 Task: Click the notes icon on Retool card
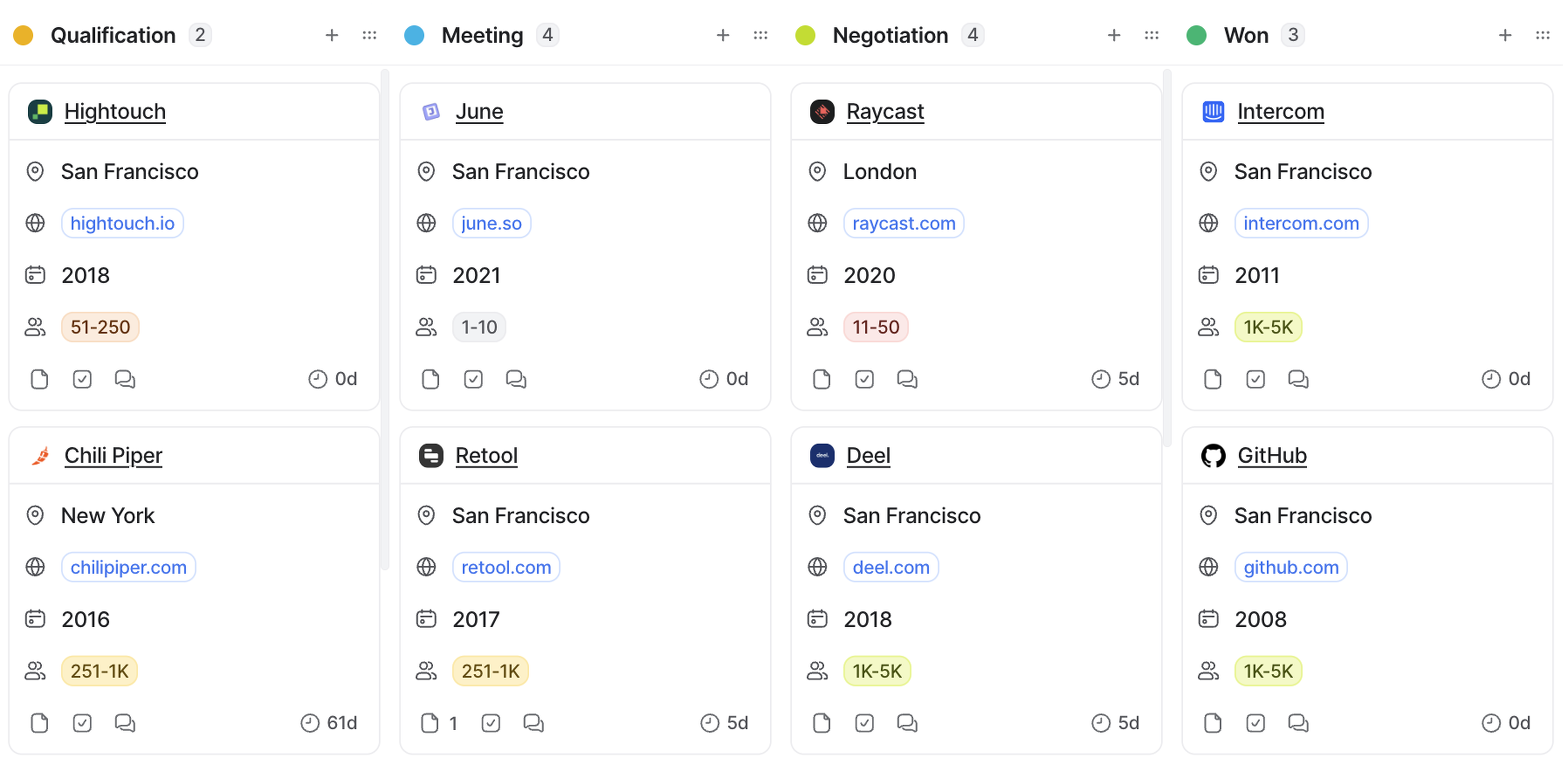tap(430, 723)
